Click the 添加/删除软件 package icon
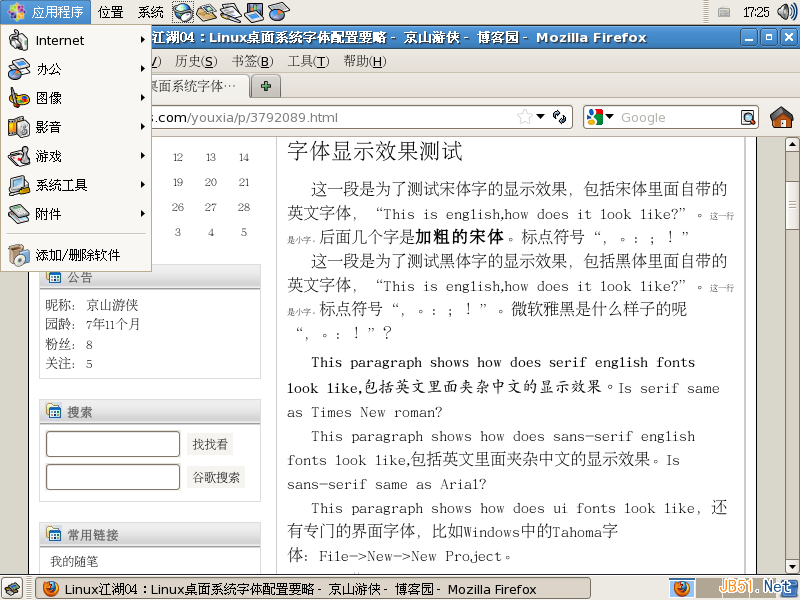The image size is (800, 600). click(19, 255)
